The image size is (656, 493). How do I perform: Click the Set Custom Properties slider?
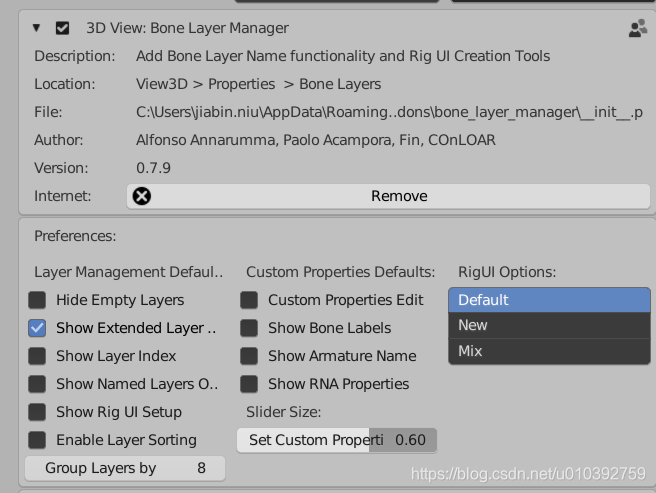[337, 440]
